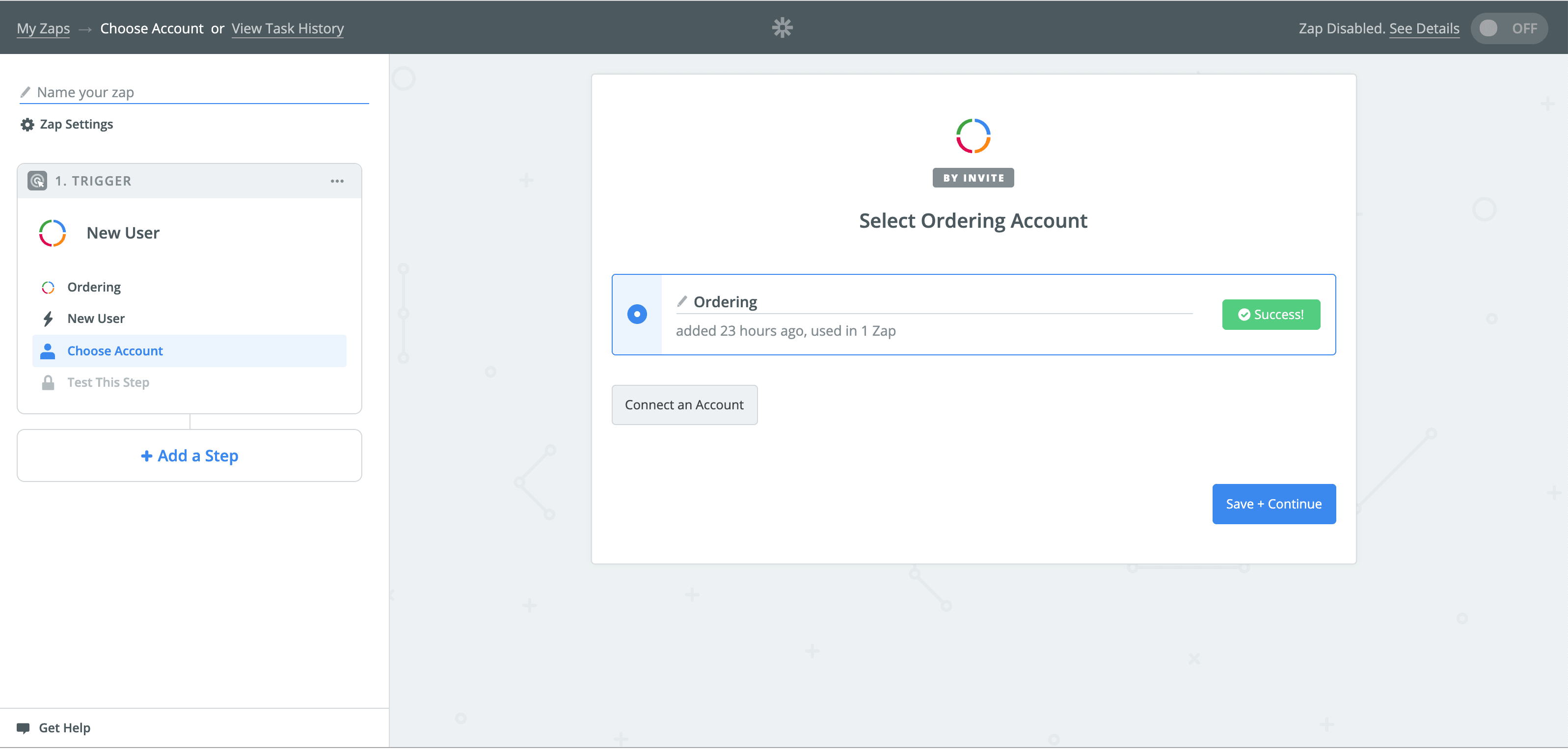Click Save + Continue button
The width and height of the screenshot is (1568, 749).
[1273, 505]
